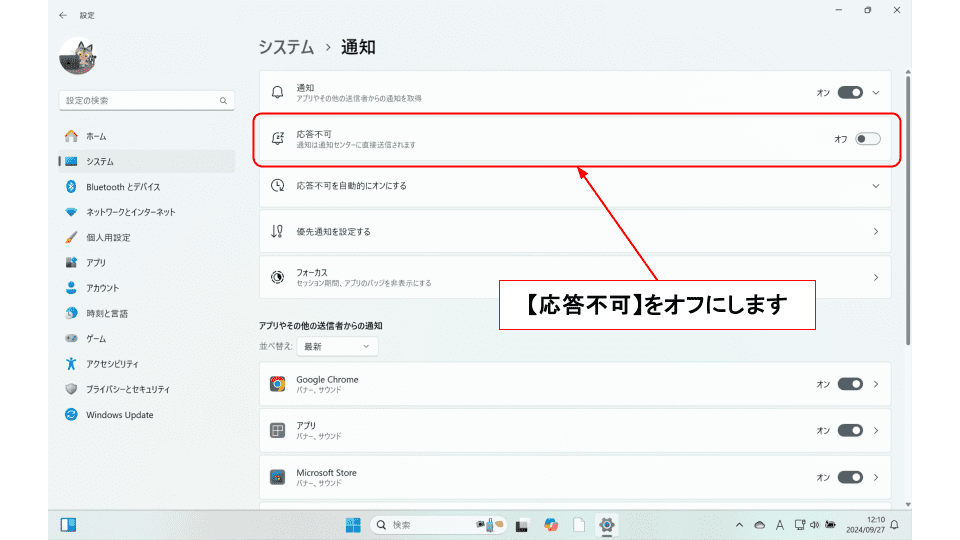Open the 並べ替え sort dropdown
The height and width of the screenshot is (540, 960).
(337, 346)
